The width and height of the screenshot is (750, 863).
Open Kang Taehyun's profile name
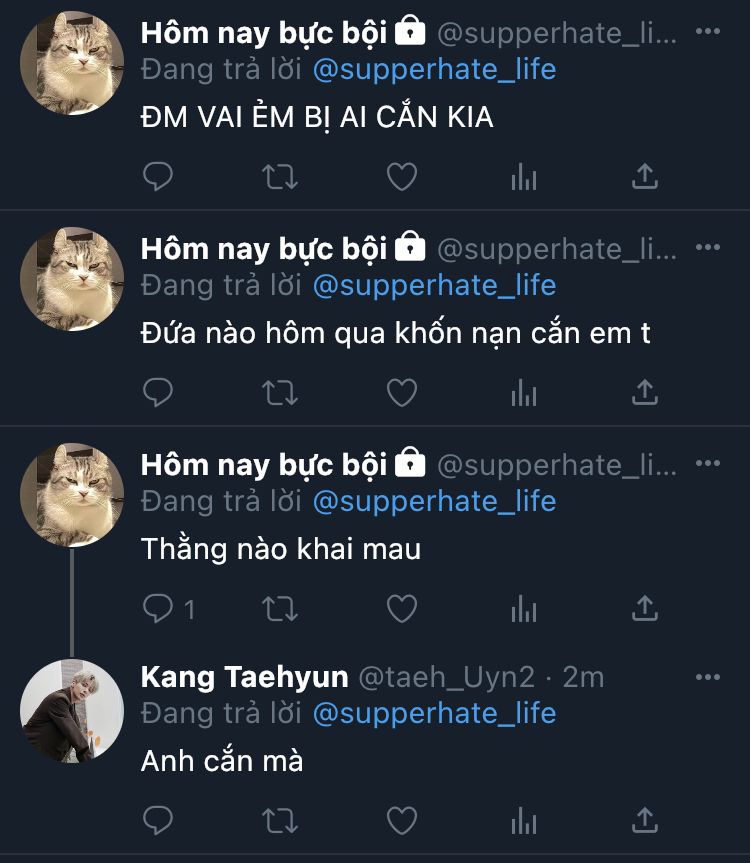pyautogui.click(x=244, y=677)
